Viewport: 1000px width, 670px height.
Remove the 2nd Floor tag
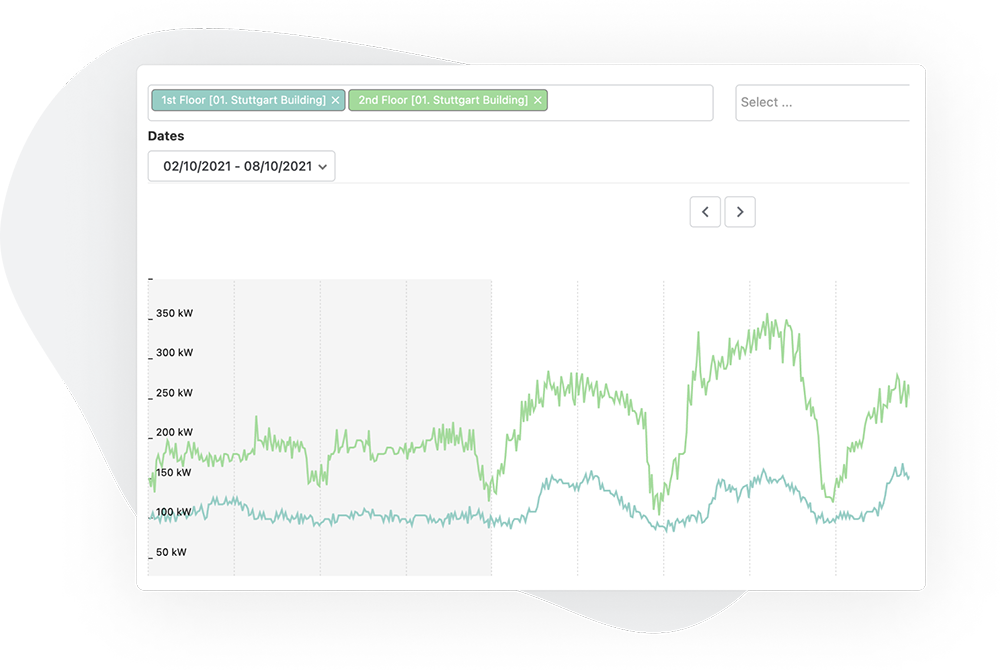pyautogui.click(x=538, y=101)
